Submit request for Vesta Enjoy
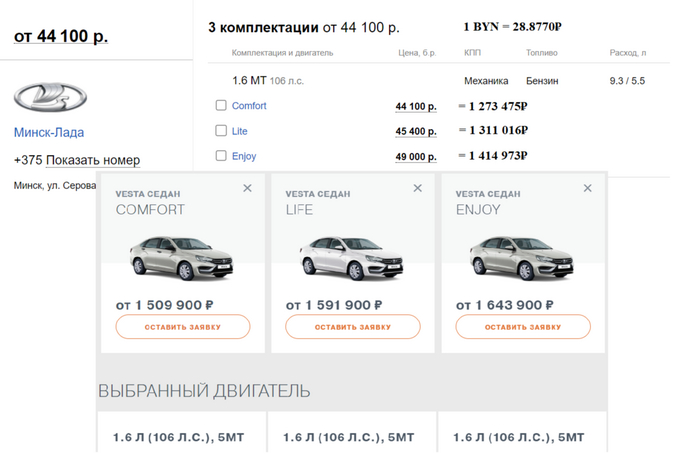Image resolution: width=700 pixels, height=454 pixels. pyautogui.click(x=523, y=327)
